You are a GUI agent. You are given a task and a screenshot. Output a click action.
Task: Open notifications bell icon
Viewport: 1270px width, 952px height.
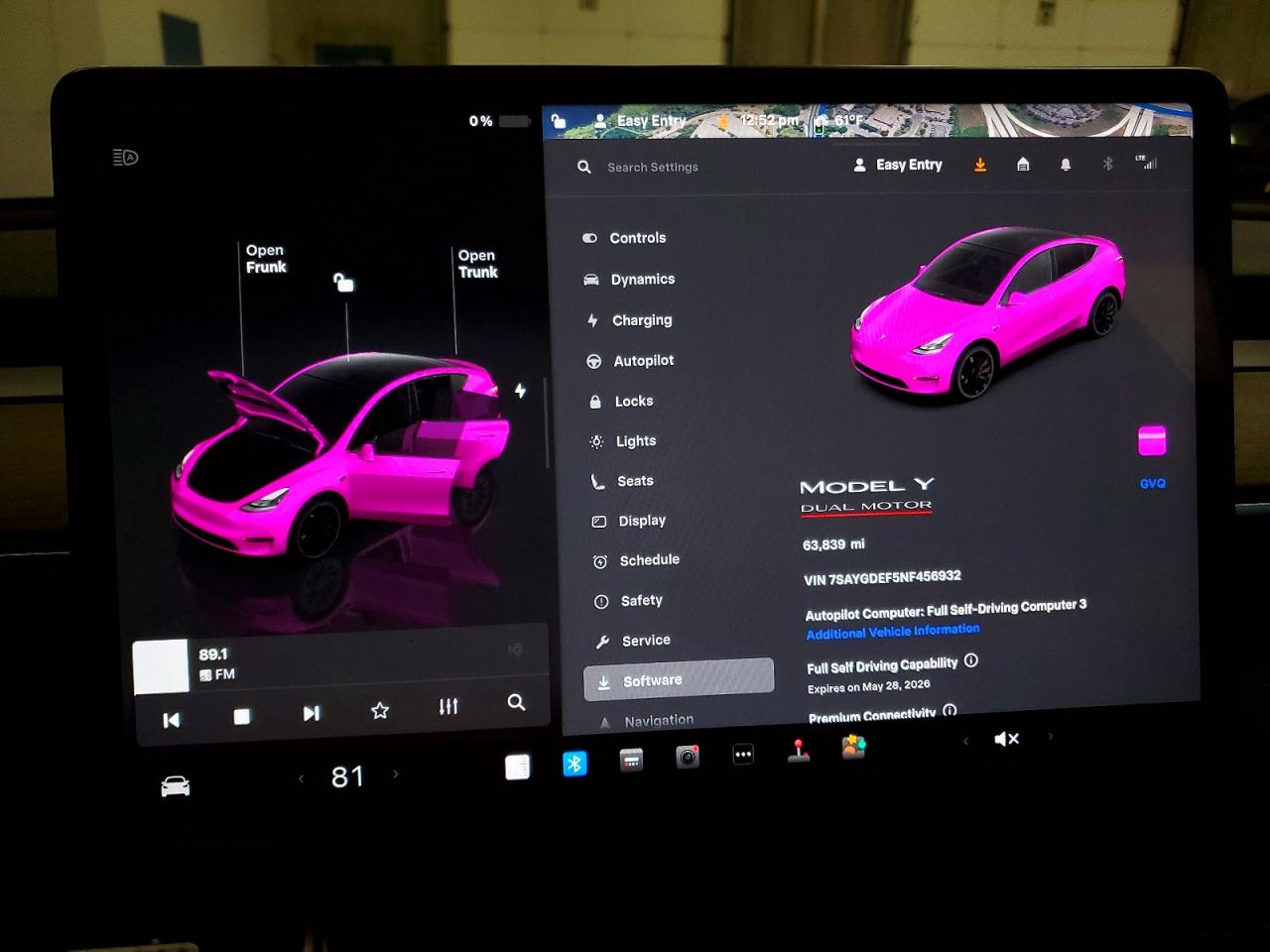(x=1066, y=165)
